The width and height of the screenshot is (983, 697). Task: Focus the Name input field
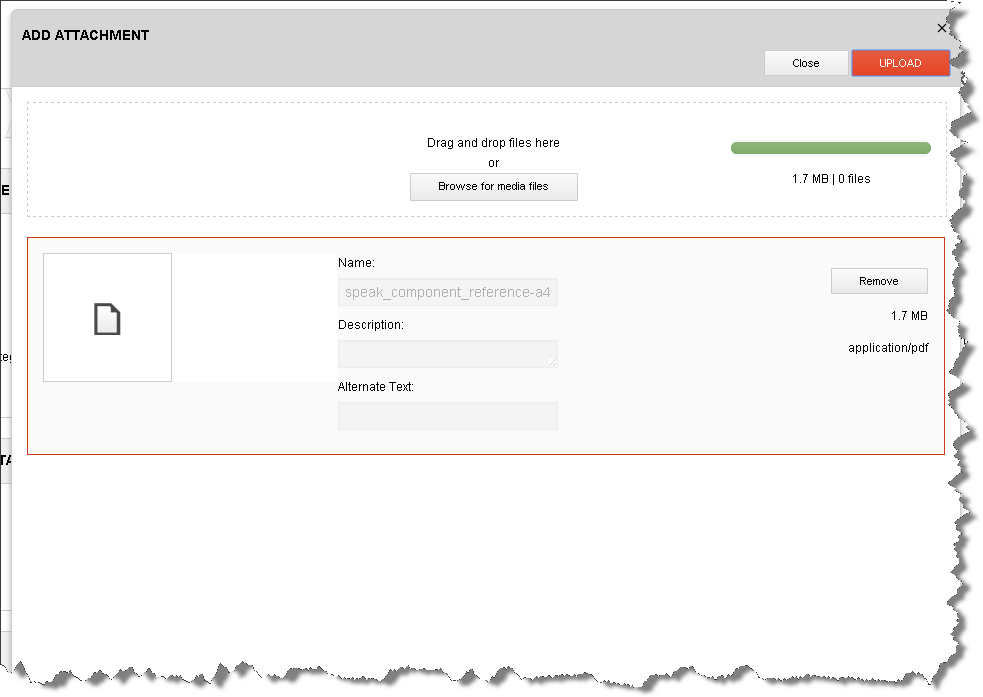[447, 293]
